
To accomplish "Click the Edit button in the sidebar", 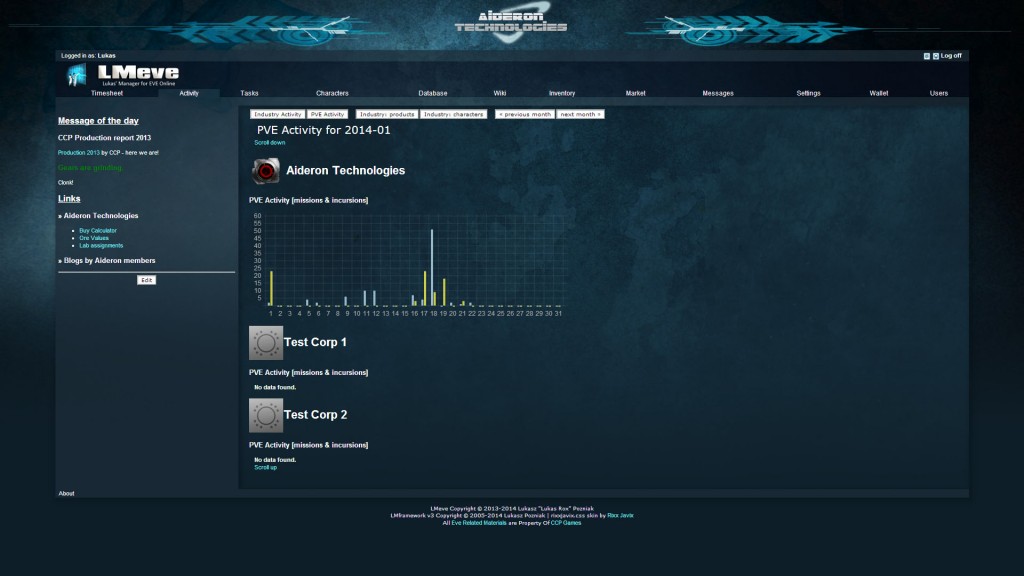I will click(x=146, y=280).
